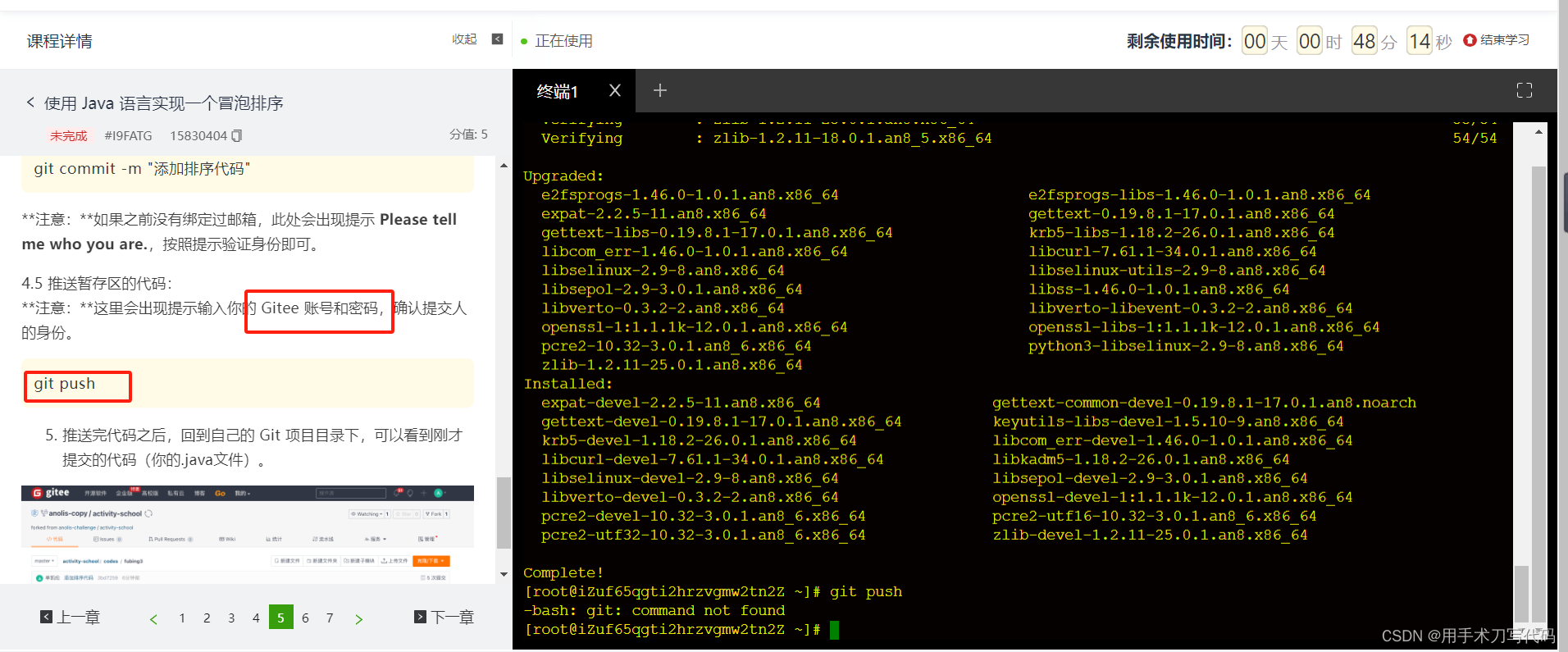Close the 终端1 tab
The width and height of the screenshot is (1568, 652).
click(615, 90)
